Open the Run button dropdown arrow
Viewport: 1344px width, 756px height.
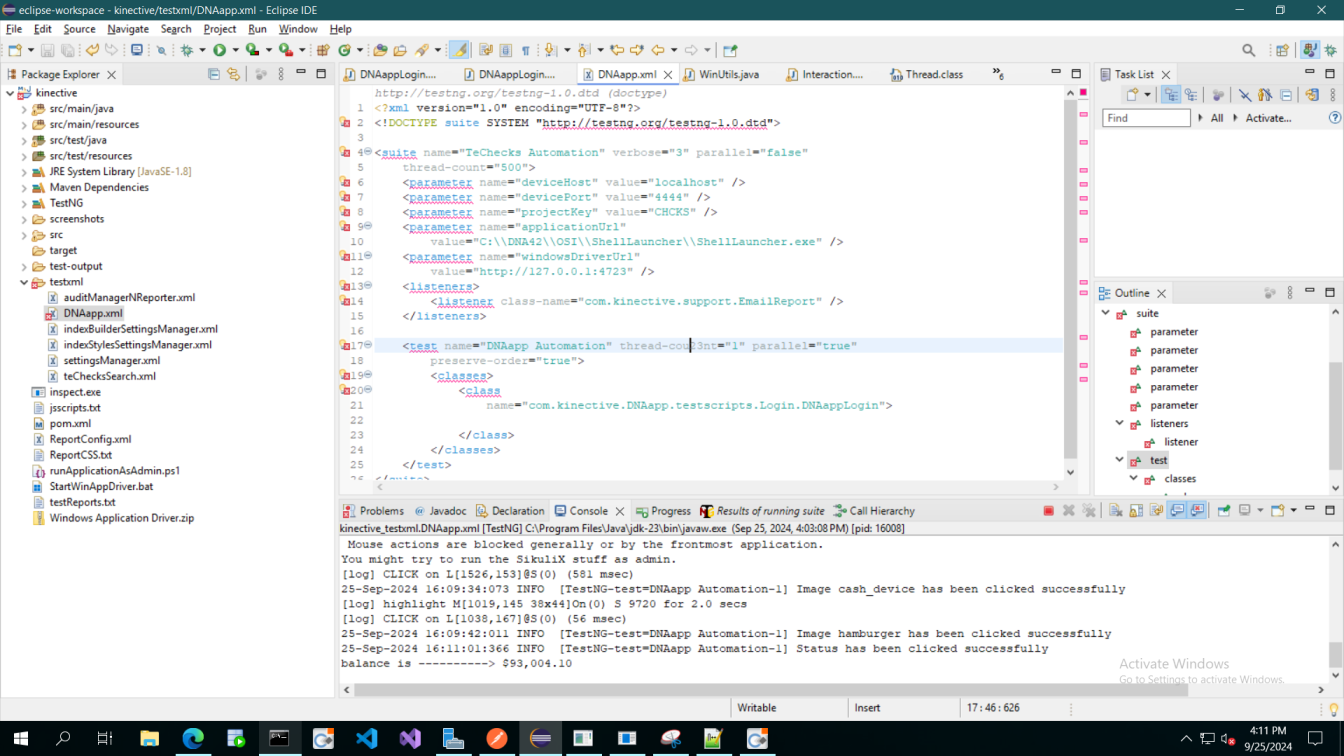click(235, 50)
